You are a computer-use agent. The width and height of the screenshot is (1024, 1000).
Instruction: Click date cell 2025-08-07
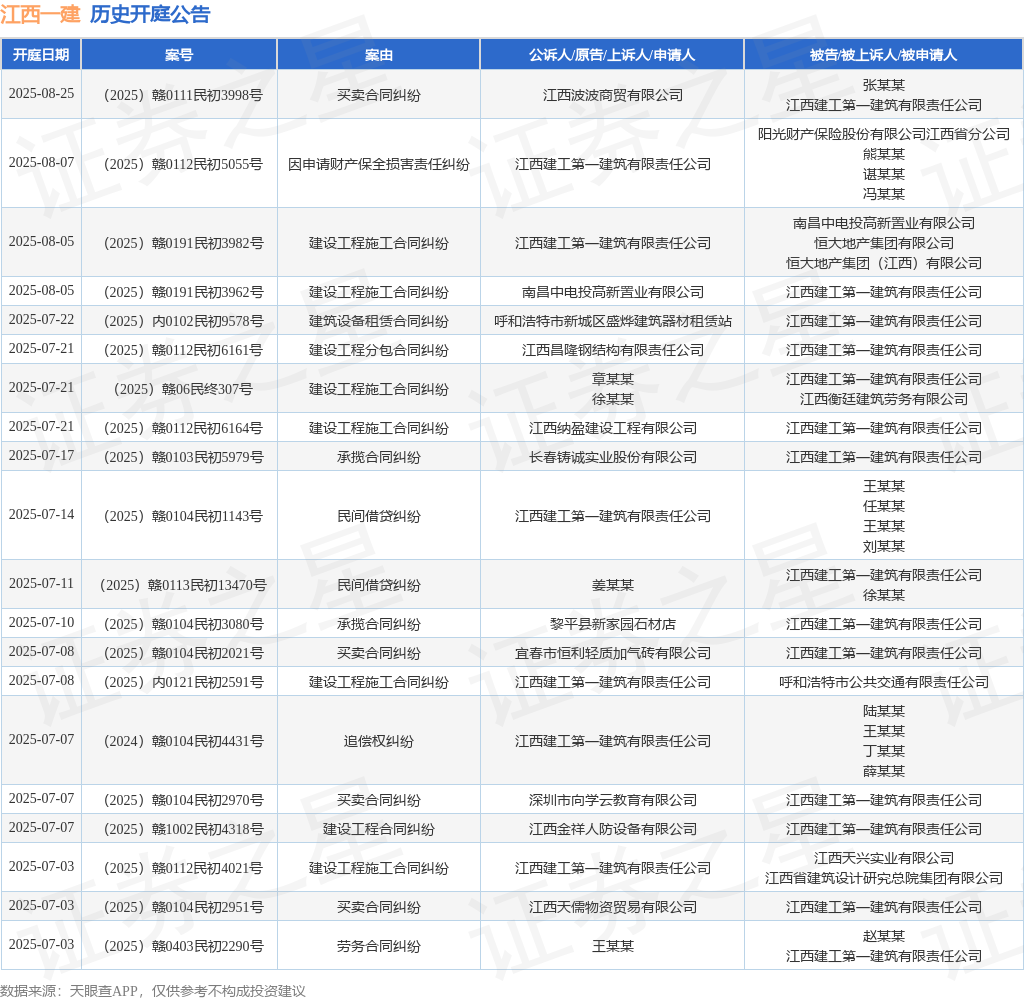[41, 162]
